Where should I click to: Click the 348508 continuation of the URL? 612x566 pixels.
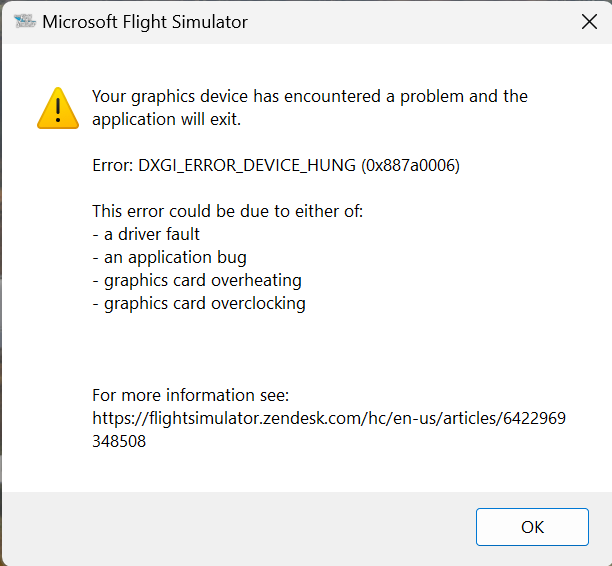pyautogui.click(x=119, y=441)
